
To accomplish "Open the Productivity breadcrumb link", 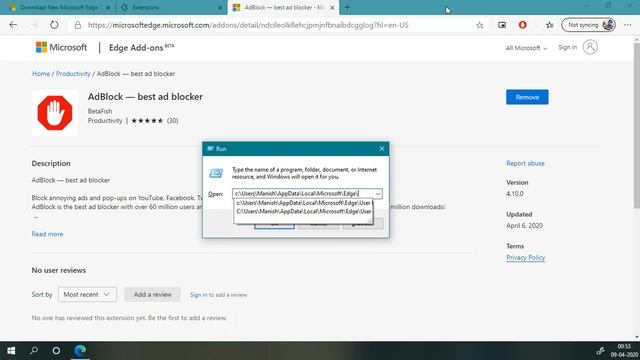I will pyautogui.click(x=73, y=74).
